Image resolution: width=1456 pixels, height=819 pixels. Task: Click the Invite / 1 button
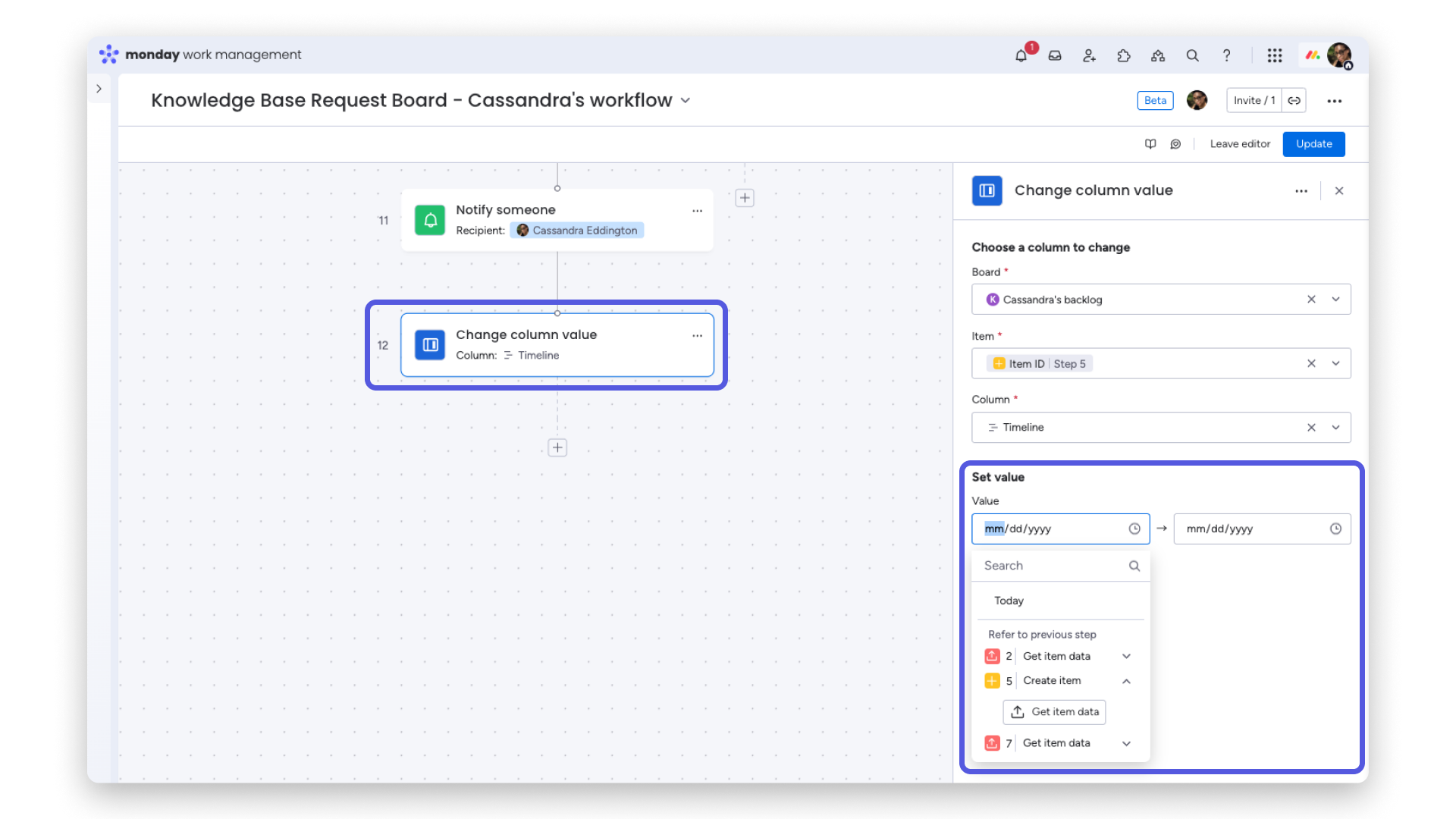1254,100
